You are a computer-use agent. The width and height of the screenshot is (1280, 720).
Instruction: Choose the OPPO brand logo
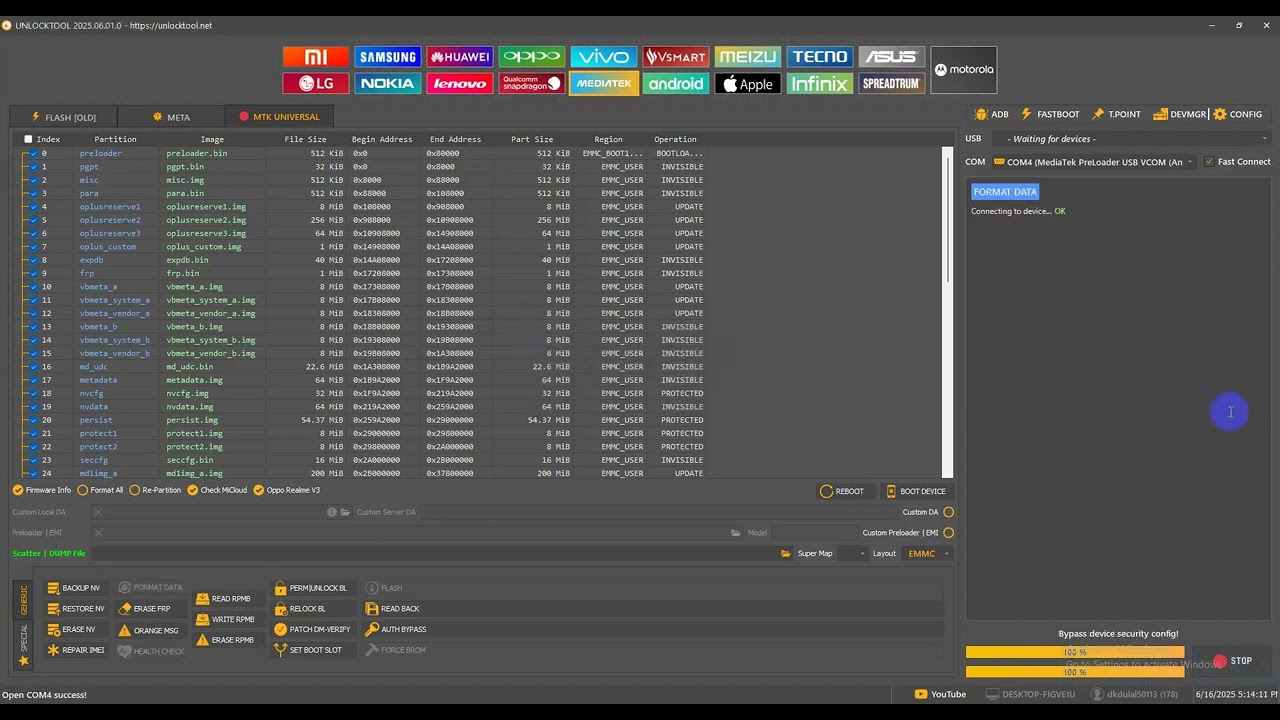click(532, 57)
